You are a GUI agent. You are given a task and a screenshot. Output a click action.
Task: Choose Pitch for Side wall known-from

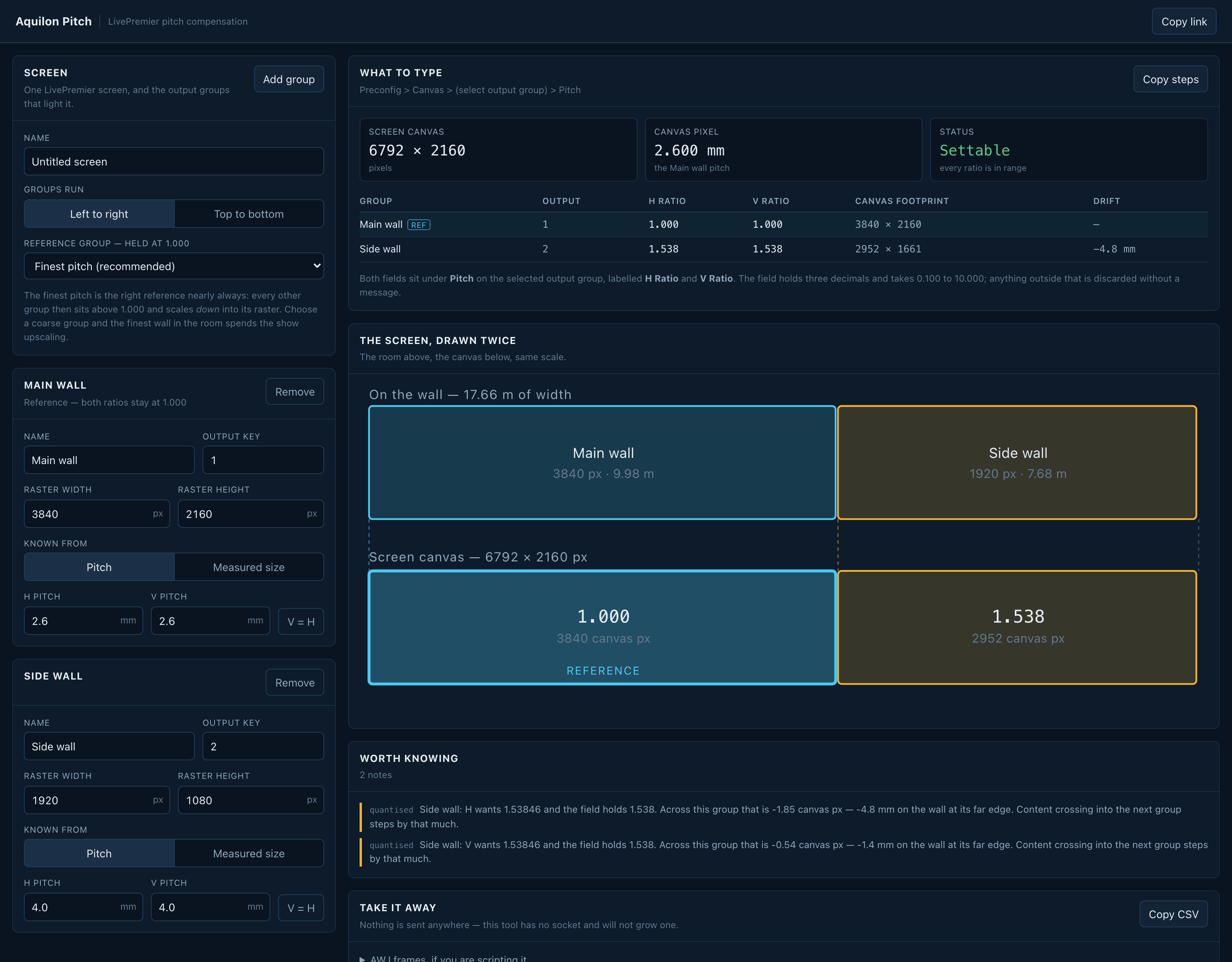(99, 853)
